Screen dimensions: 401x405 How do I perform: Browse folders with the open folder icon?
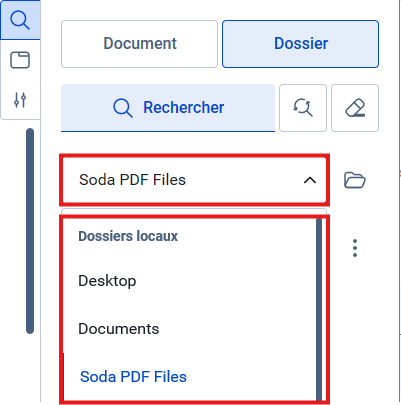pos(355,180)
